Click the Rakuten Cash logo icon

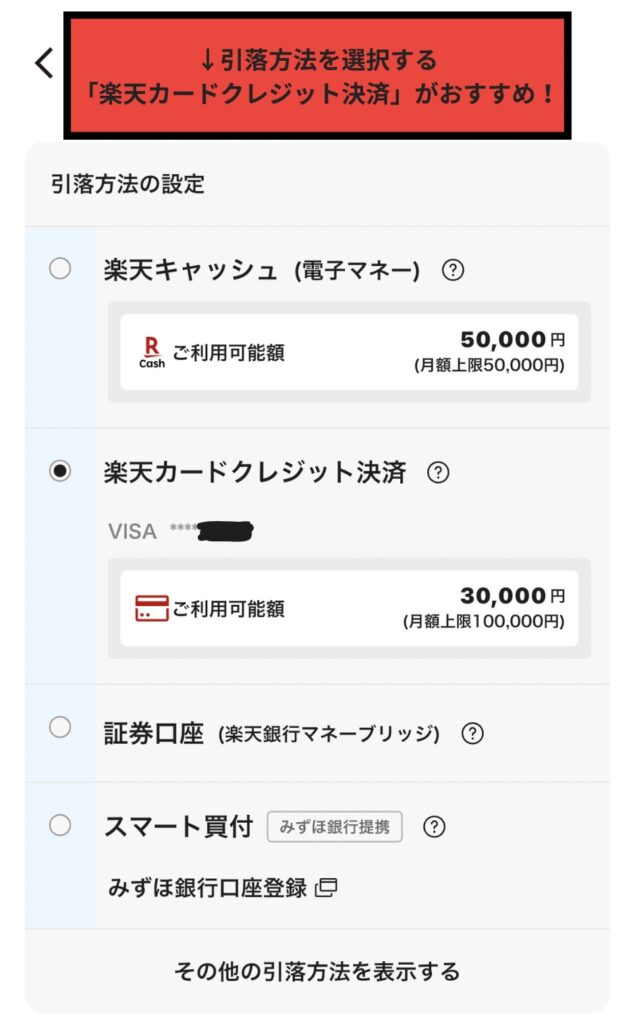(x=152, y=353)
